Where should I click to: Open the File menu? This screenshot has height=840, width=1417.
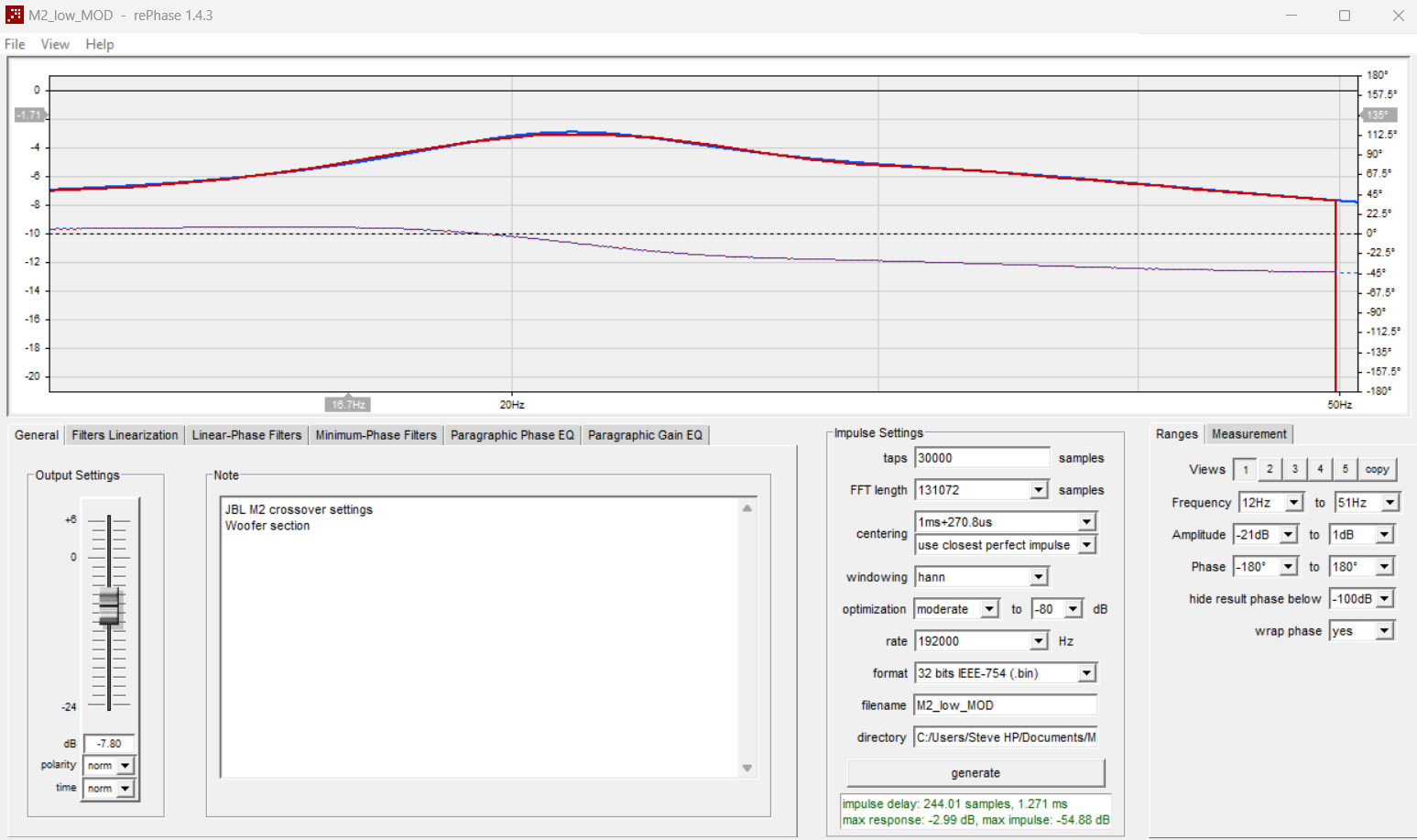tap(15, 44)
